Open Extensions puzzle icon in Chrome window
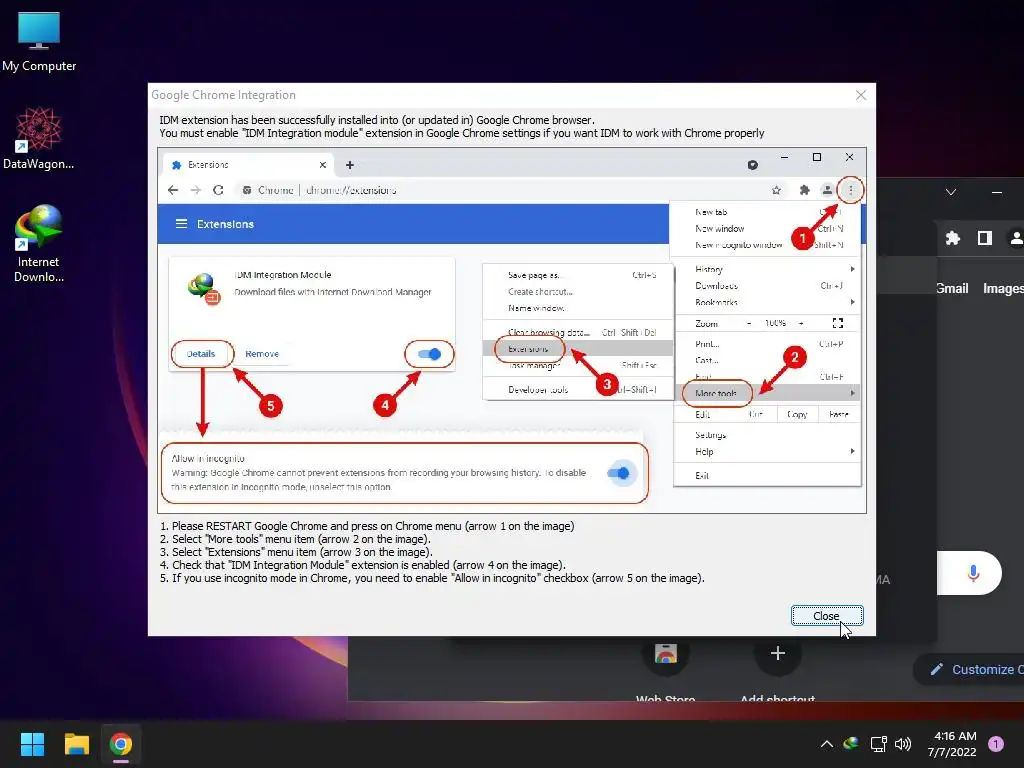Screen dimensions: 1024x768 click(953, 238)
